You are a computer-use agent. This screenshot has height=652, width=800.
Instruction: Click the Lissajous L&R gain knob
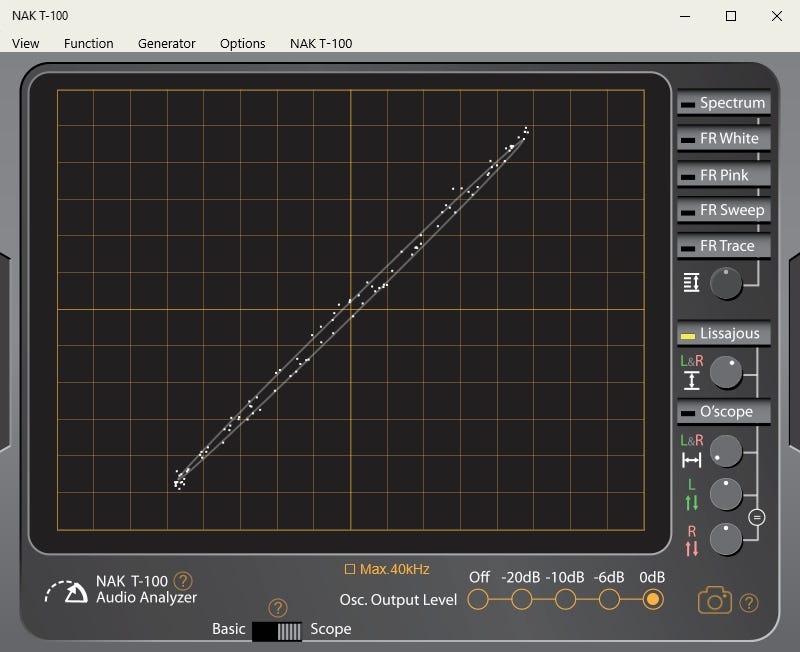(726, 374)
